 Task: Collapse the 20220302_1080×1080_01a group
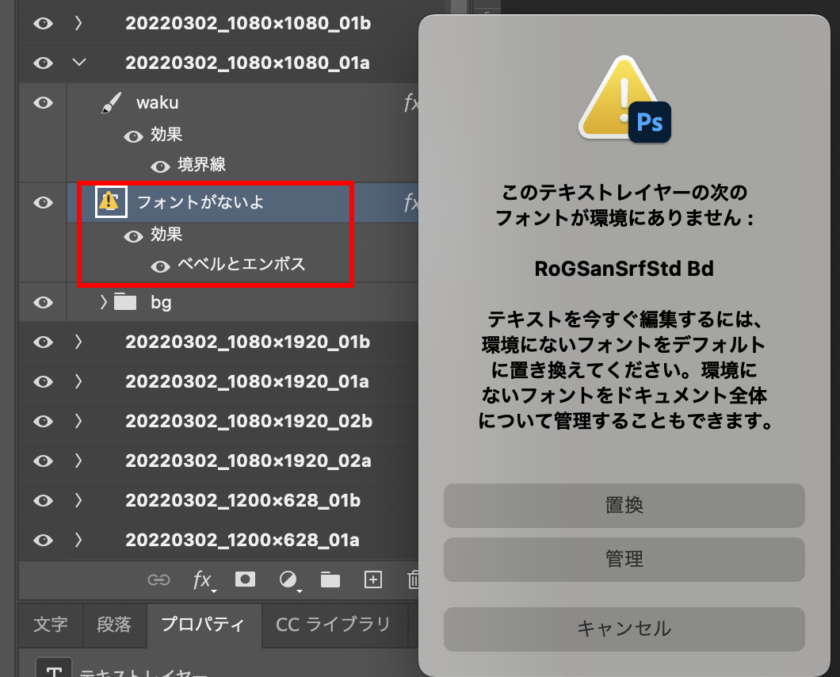point(79,62)
